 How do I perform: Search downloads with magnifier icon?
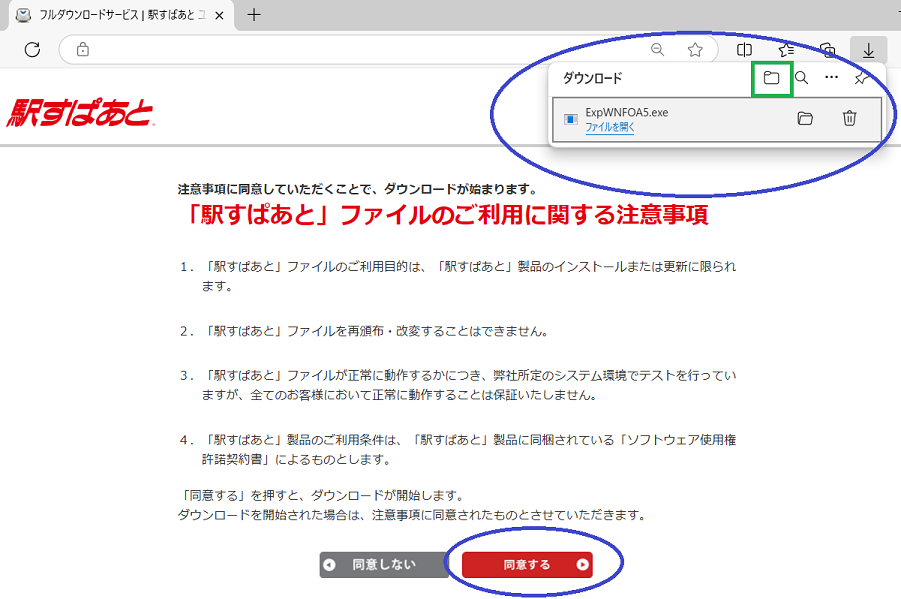802,78
